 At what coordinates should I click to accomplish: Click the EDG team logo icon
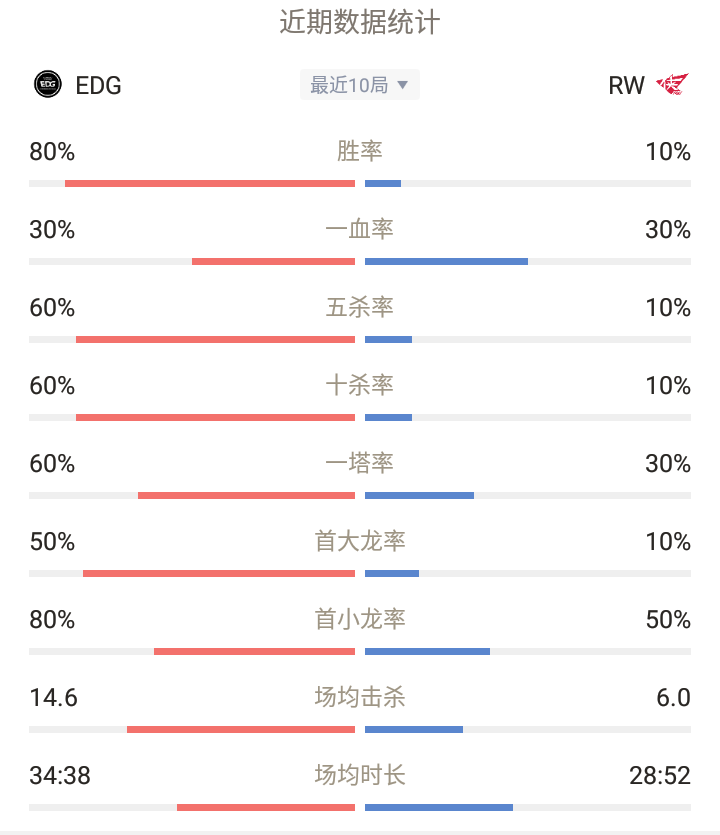click(48, 84)
